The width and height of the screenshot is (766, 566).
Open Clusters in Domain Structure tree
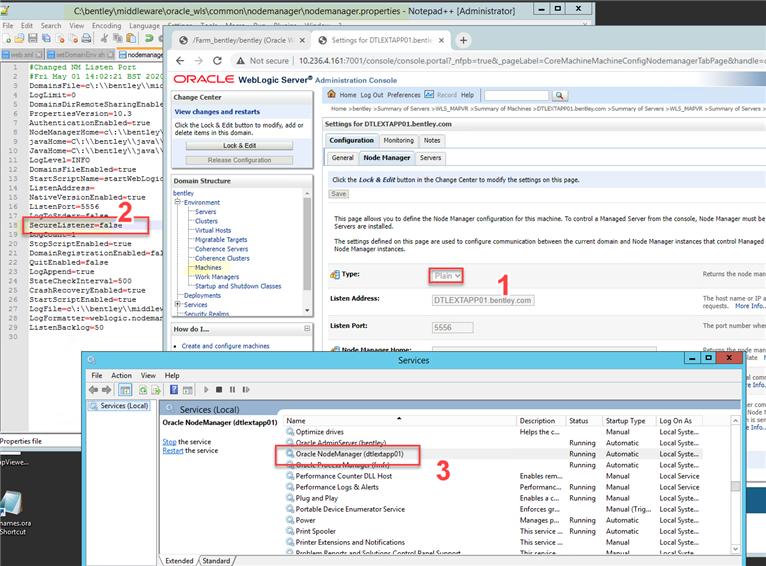[x=206, y=221]
